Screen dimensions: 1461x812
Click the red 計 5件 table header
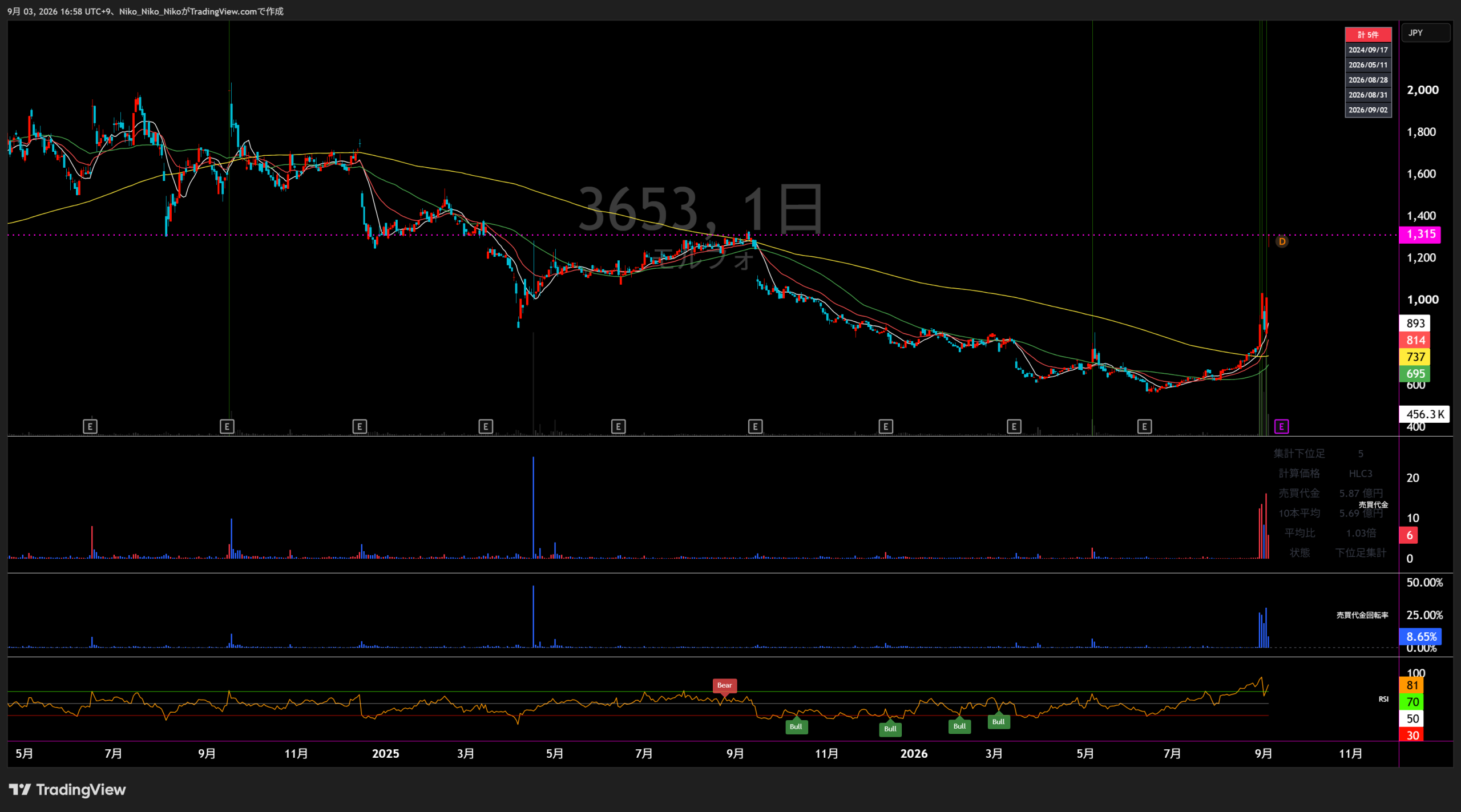pos(1368,35)
